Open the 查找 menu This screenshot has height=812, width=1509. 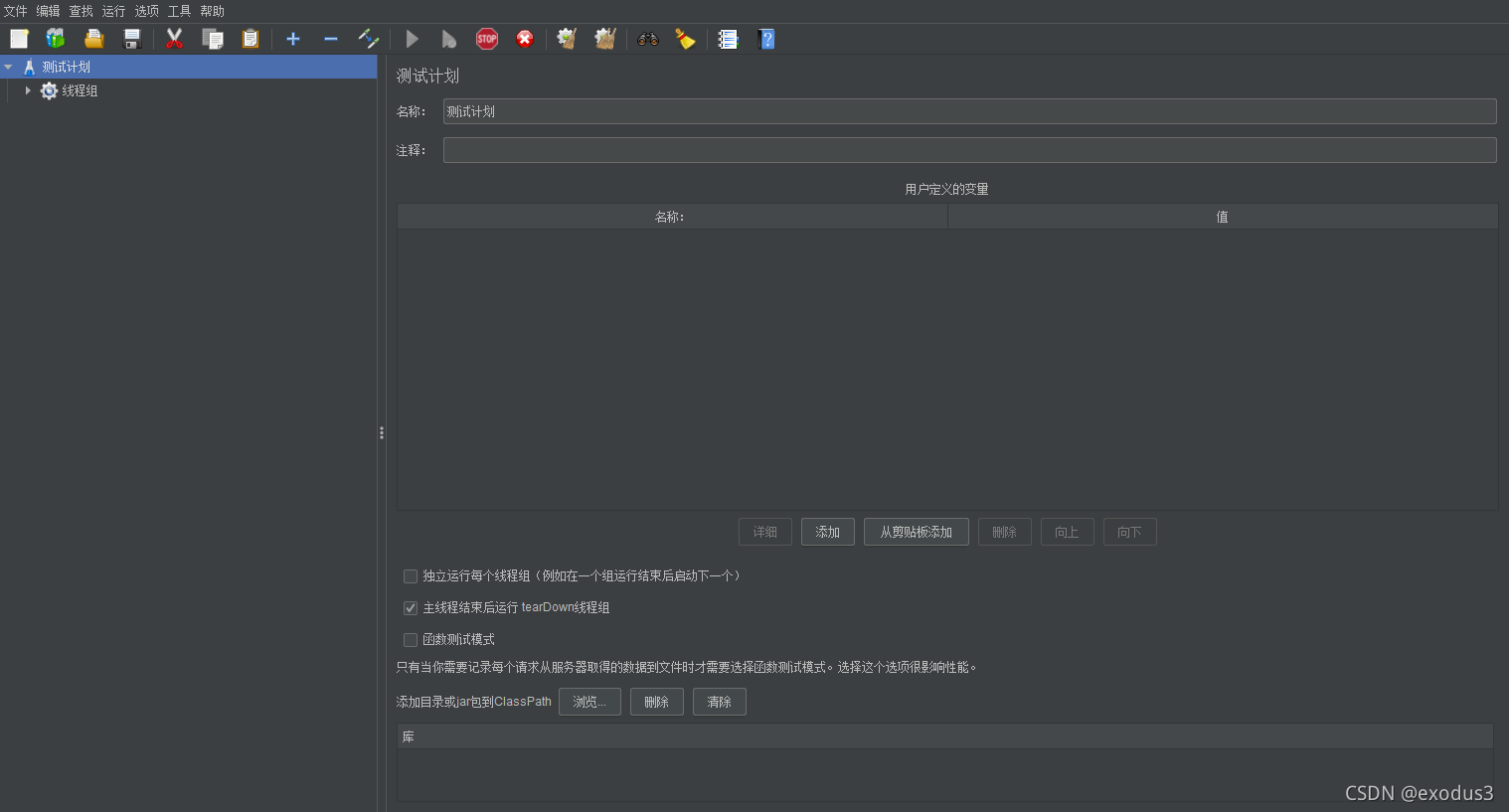(x=82, y=11)
